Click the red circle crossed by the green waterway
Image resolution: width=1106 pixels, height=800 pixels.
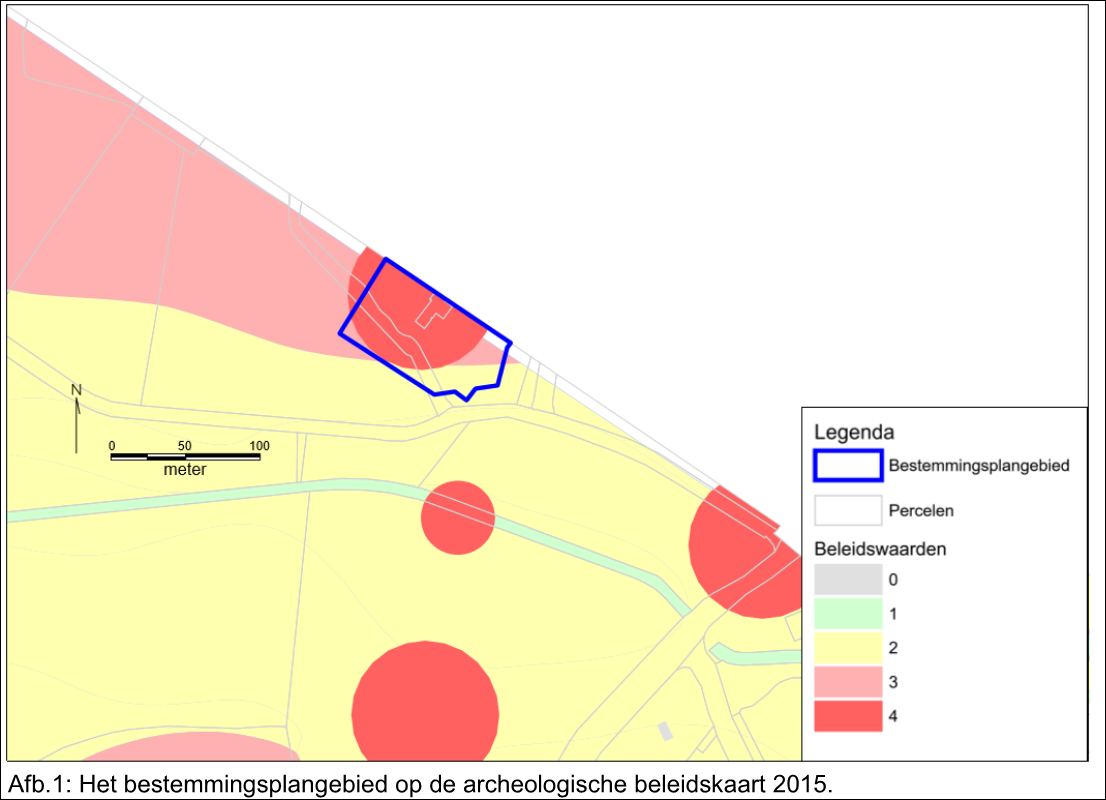click(458, 518)
